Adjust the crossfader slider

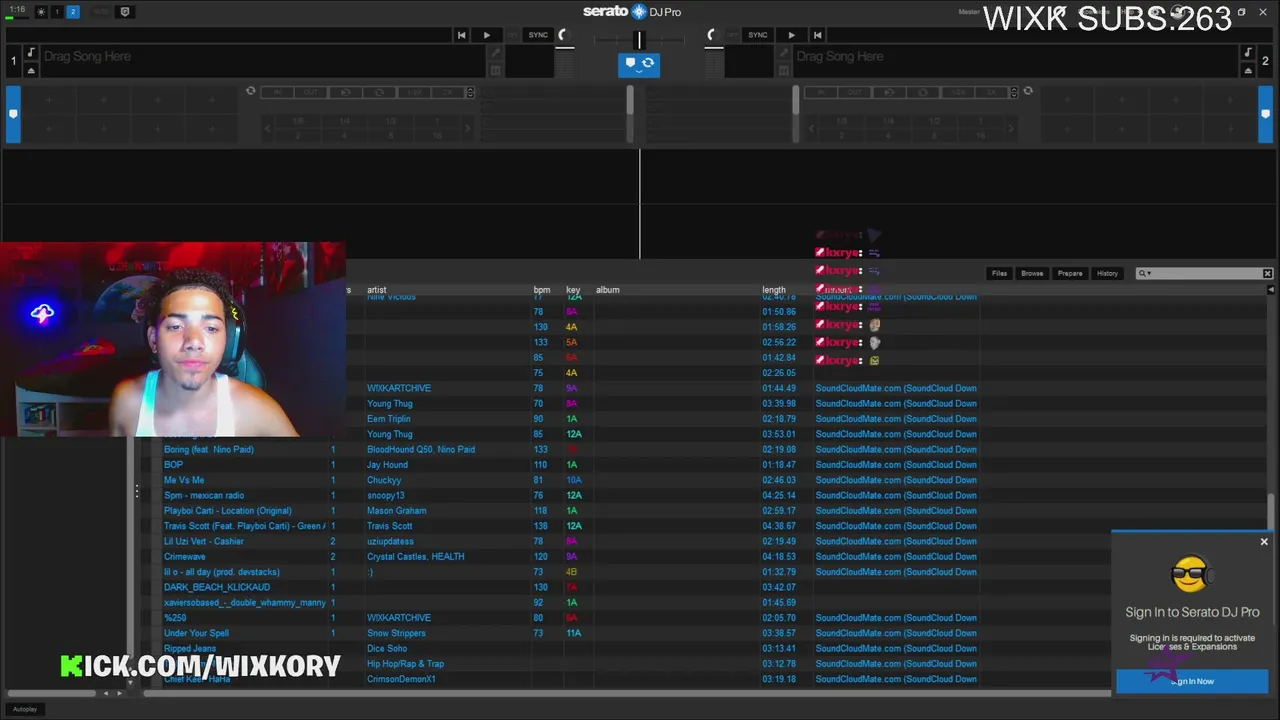[x=639, y=40]
